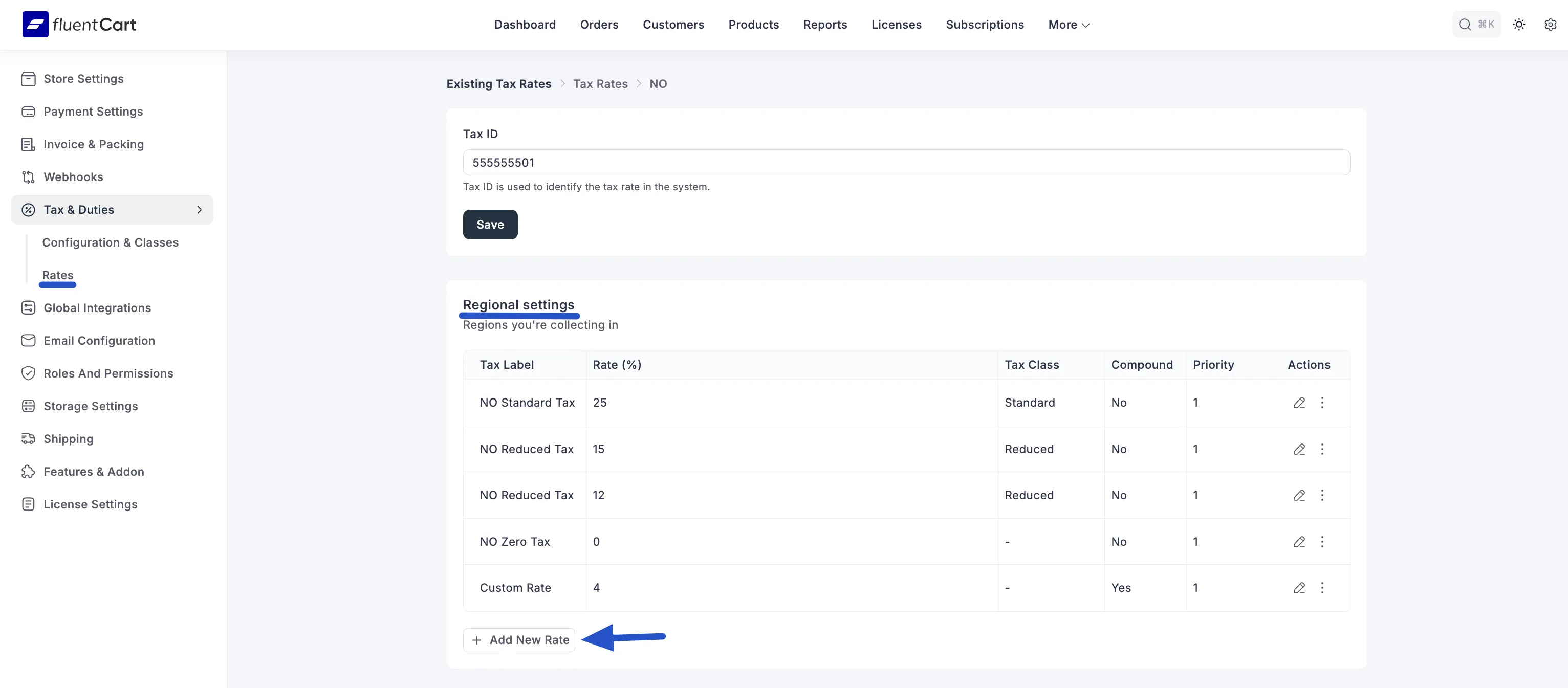Follow the Existing Tax Rates breadcrumb
Screen dimensions: 1568x688
click(498, 84)
